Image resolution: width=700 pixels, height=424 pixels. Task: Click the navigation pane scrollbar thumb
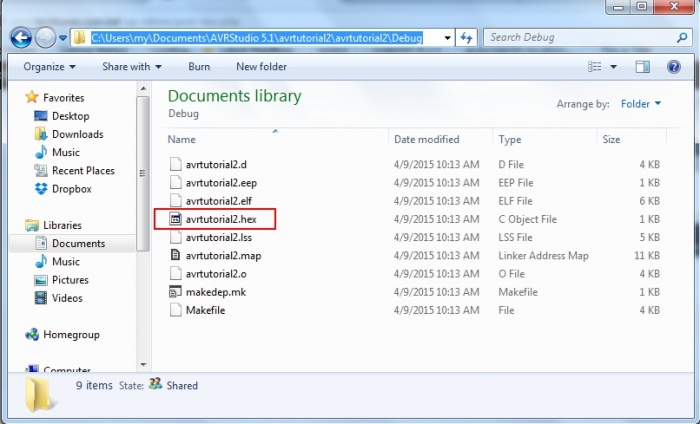tap(143, 173)
